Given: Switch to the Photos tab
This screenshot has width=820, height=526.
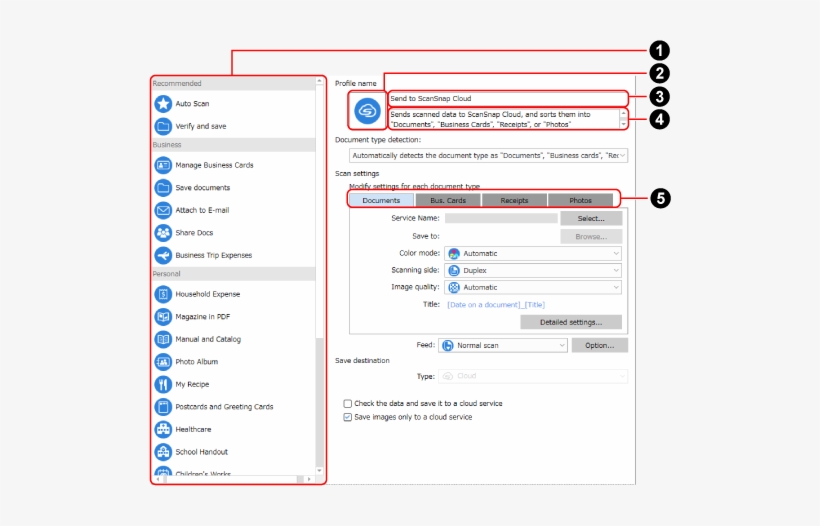Looking at the screenshot, I should pos(580,200).
